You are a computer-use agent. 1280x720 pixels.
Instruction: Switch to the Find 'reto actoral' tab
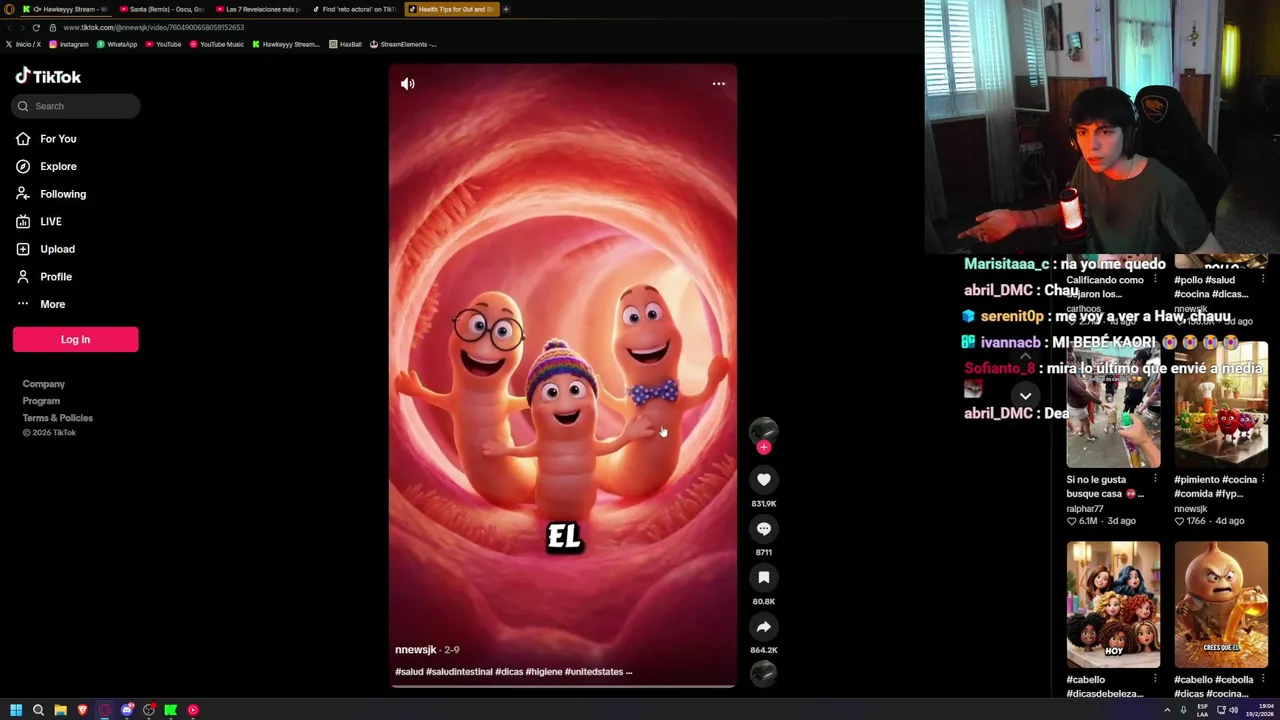click(355, 9)
